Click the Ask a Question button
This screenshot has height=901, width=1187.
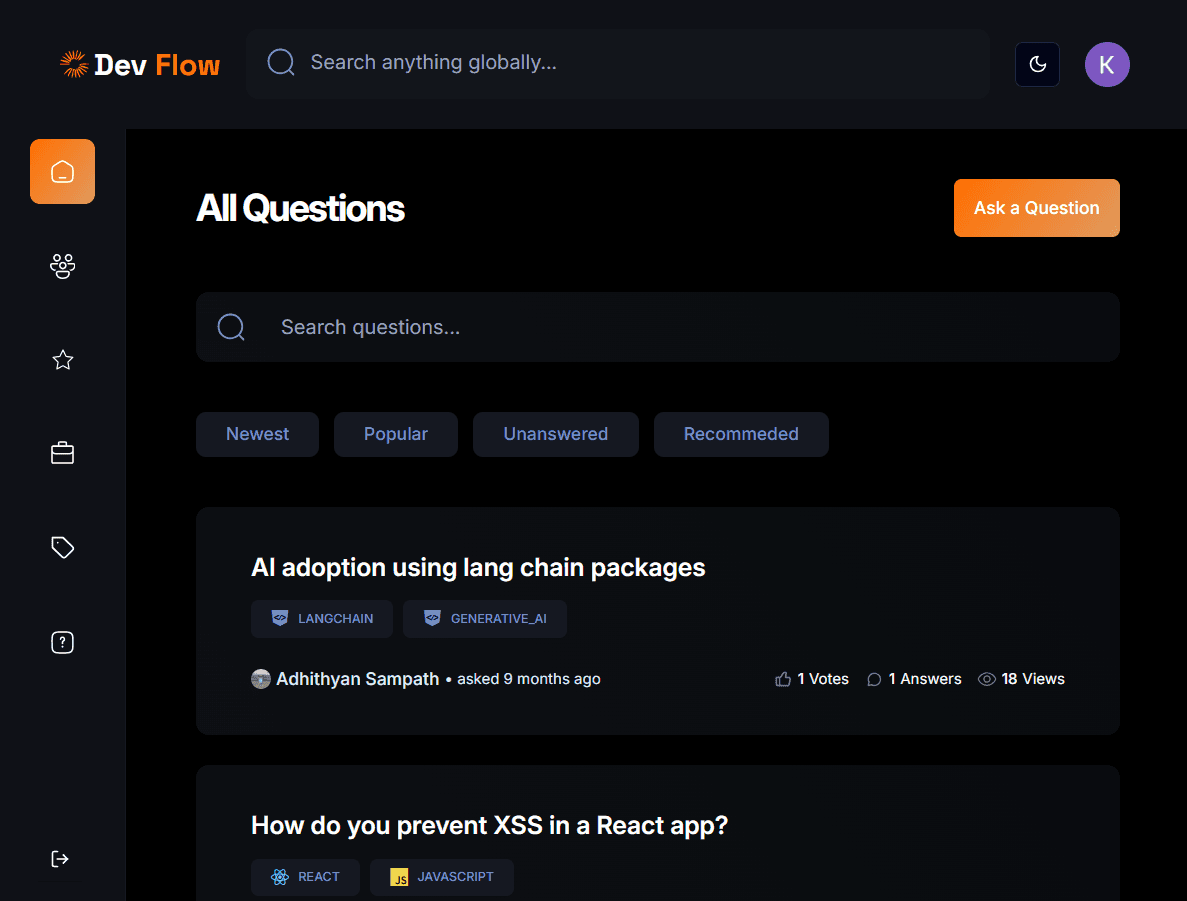[x=1036, y=208]
